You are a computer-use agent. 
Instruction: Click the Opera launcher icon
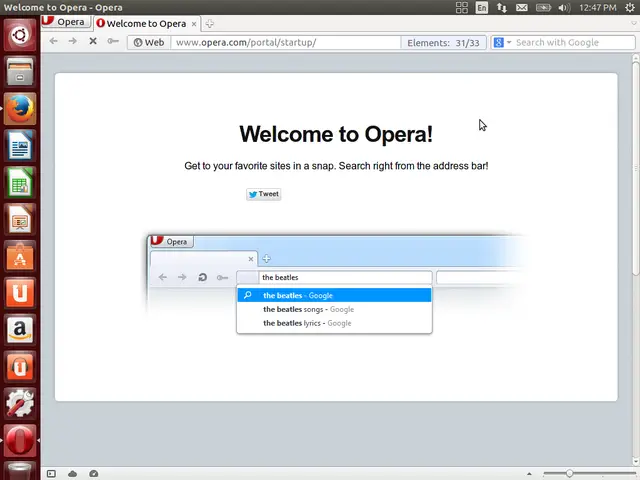tap(20, 440)
